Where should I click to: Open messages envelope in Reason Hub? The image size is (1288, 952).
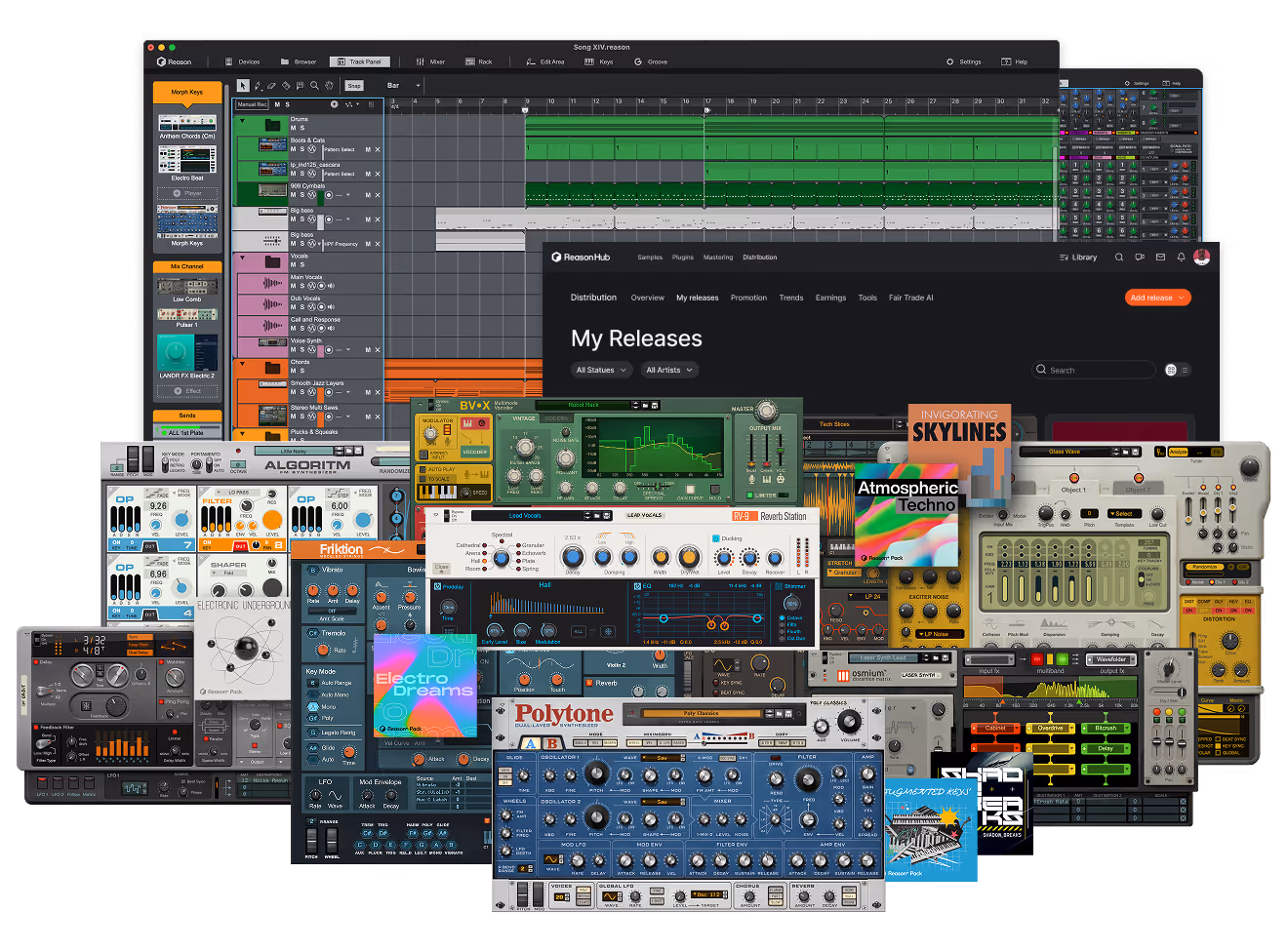pyautogui.click(x=1160, y=258)
